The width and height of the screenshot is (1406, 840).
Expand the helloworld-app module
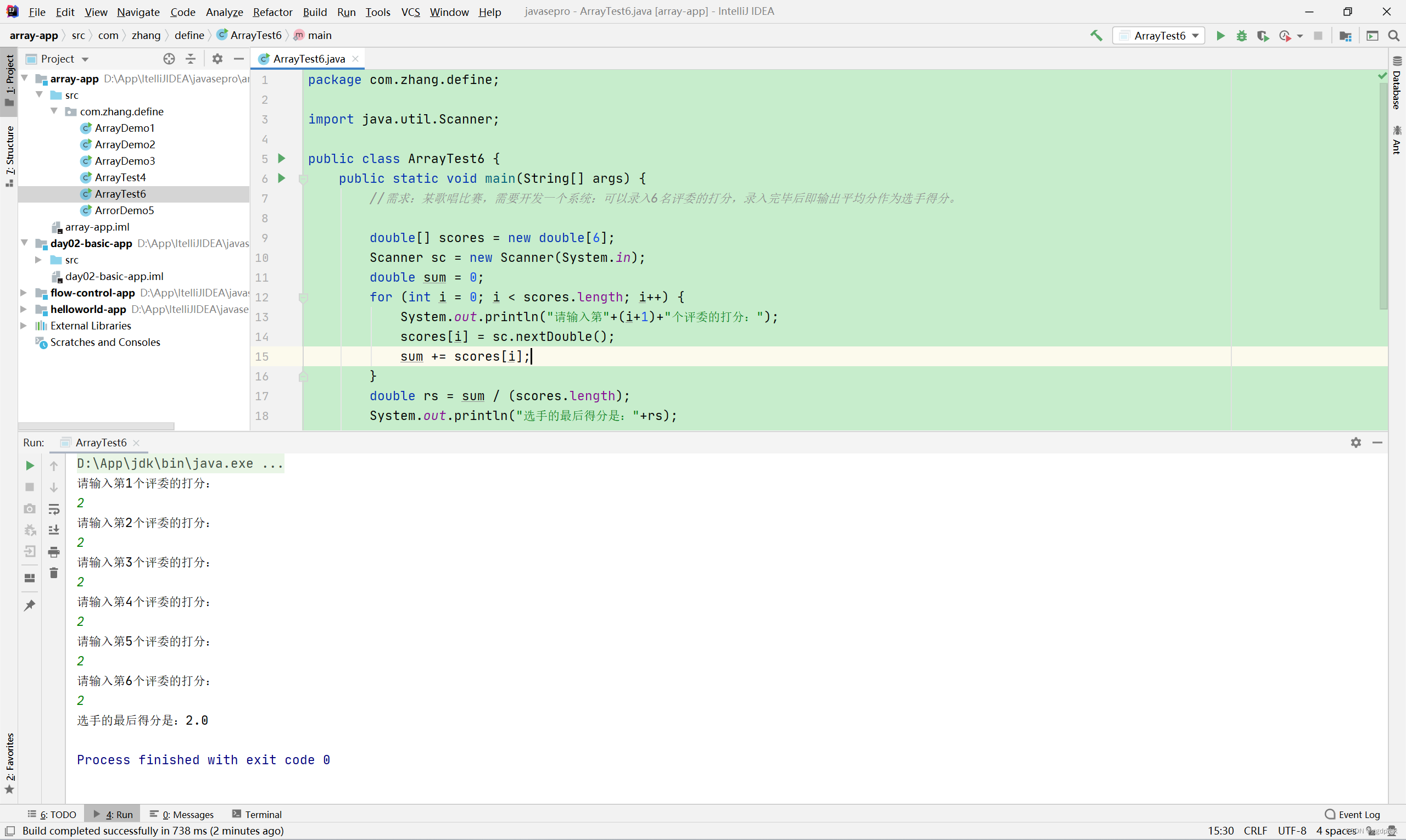pos(24,309)
